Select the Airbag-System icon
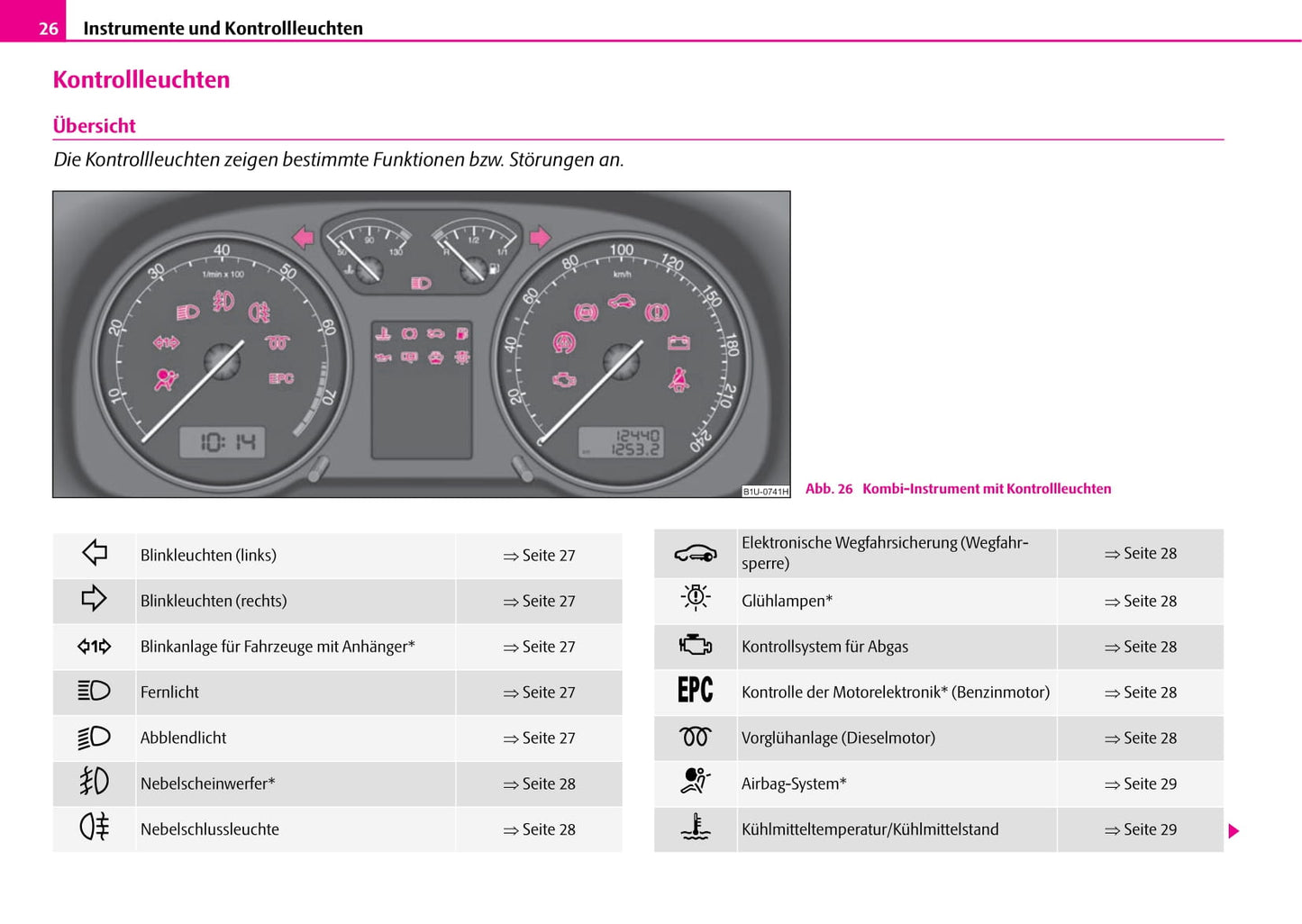Screen dimensions: 1302x924 point(695,781)
